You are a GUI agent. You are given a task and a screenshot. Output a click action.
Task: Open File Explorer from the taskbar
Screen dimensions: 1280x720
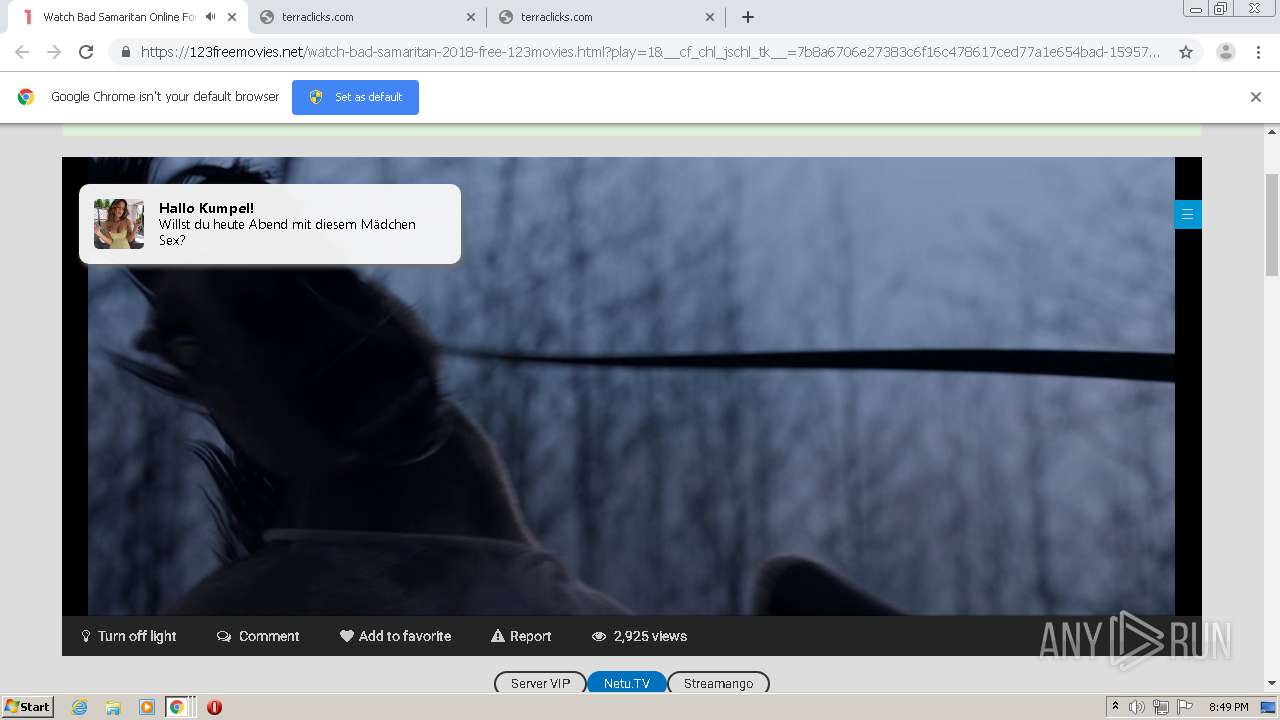click(113, 707)
